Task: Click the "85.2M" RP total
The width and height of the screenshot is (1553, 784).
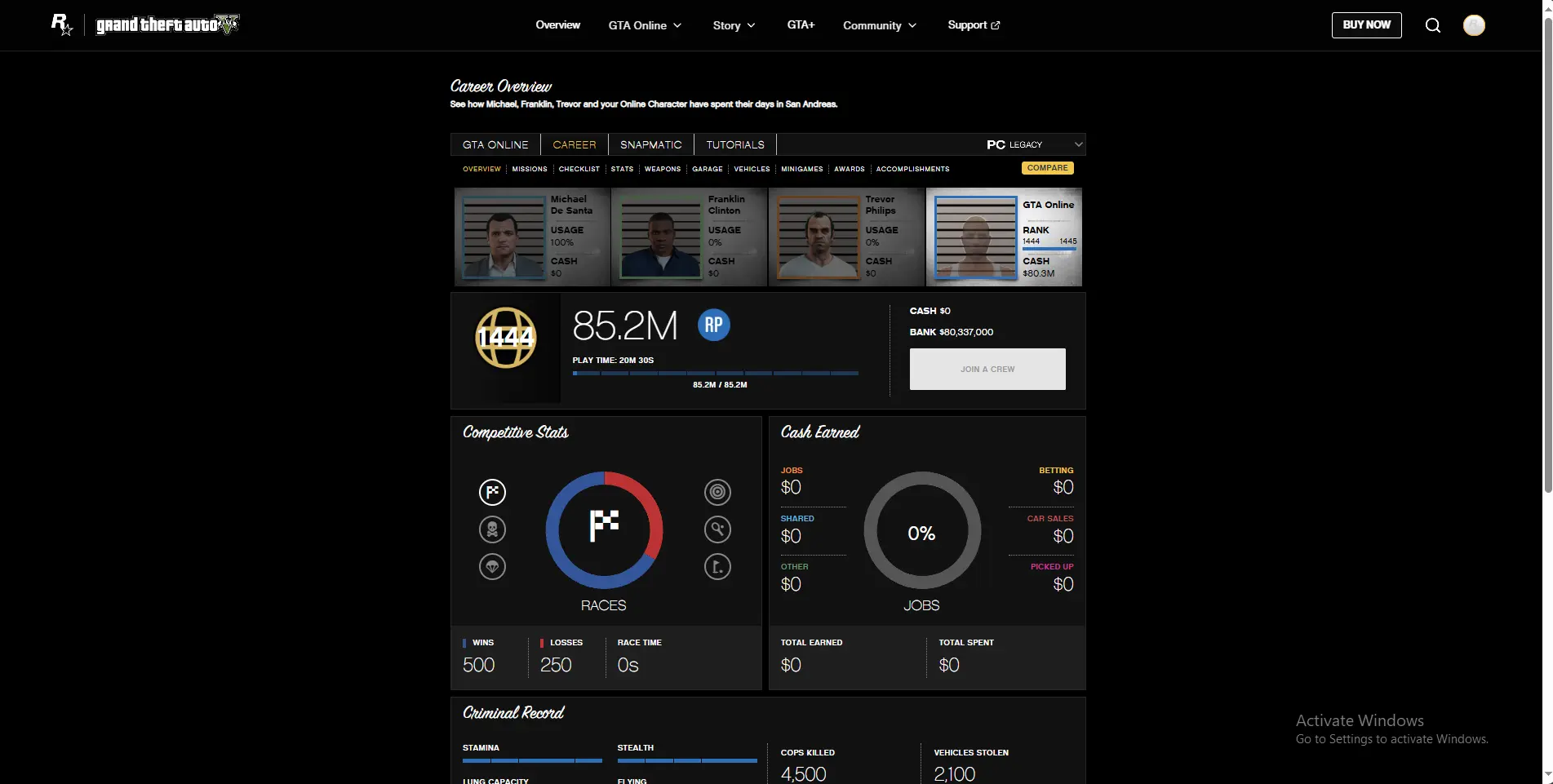Action: (x=625, y=326)
